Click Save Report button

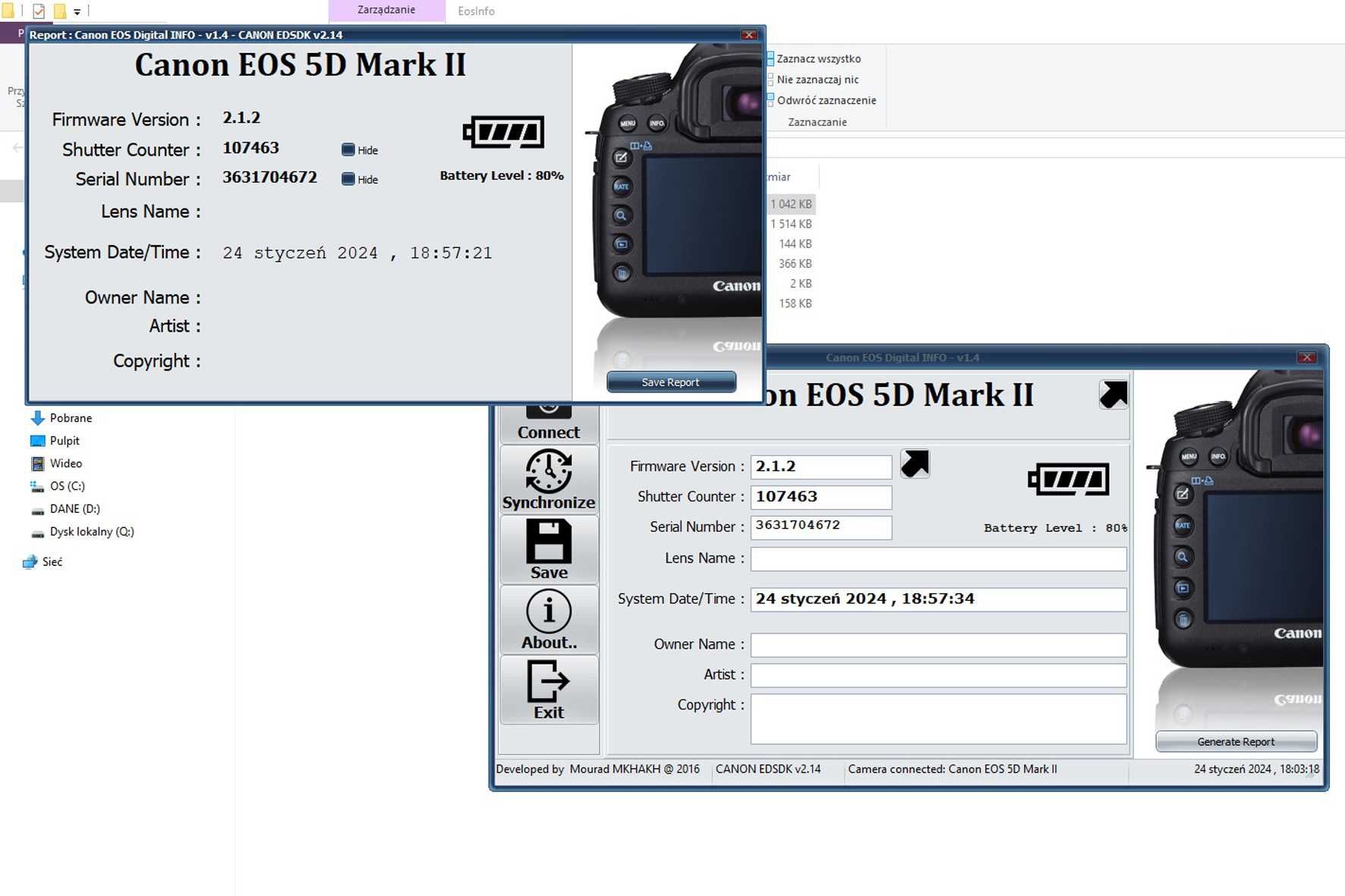(x=671, y=382)
